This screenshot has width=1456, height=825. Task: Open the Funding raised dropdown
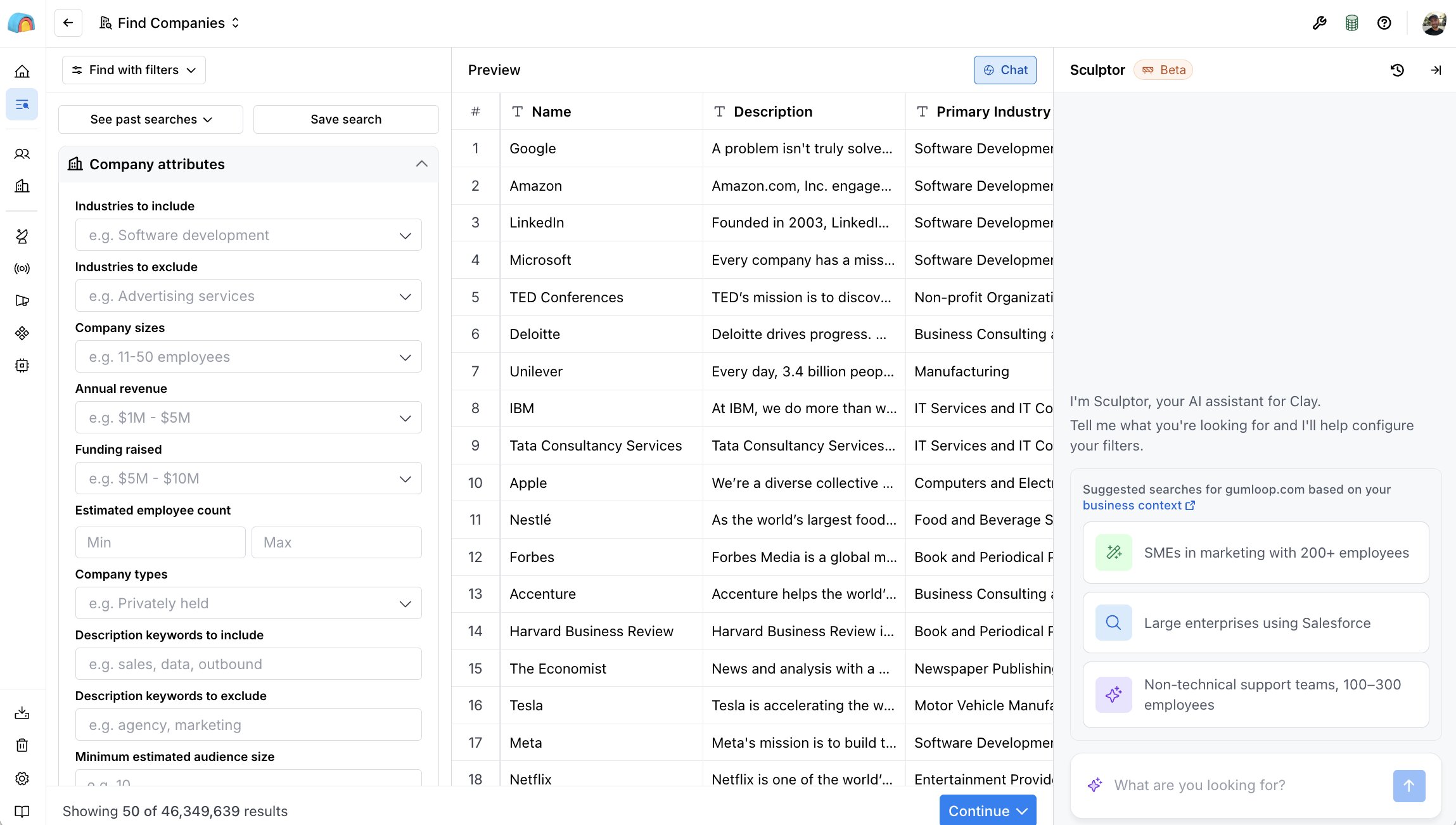[248, 478]
